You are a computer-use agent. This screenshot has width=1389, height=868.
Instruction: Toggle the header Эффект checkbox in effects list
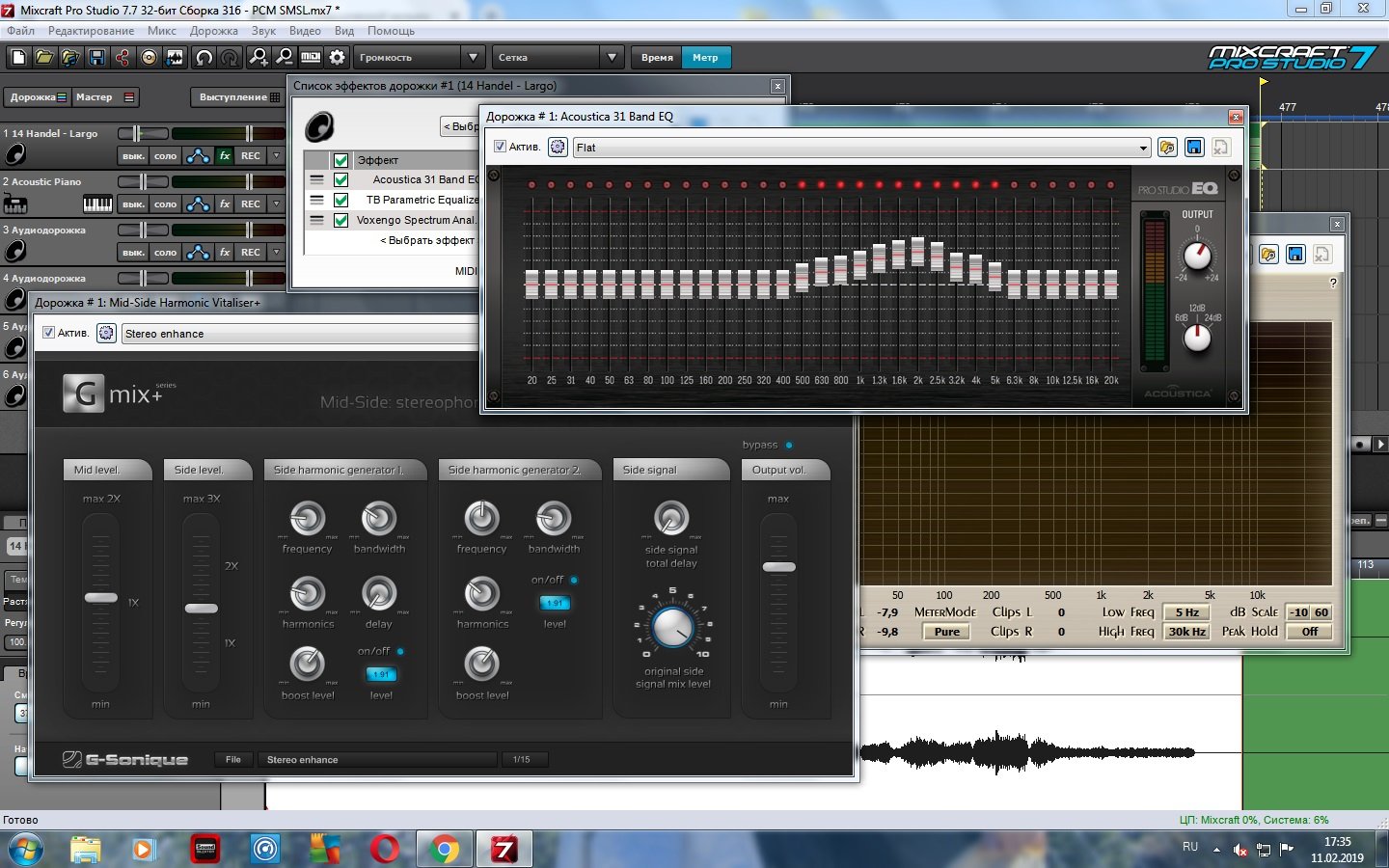pos(340,160)
